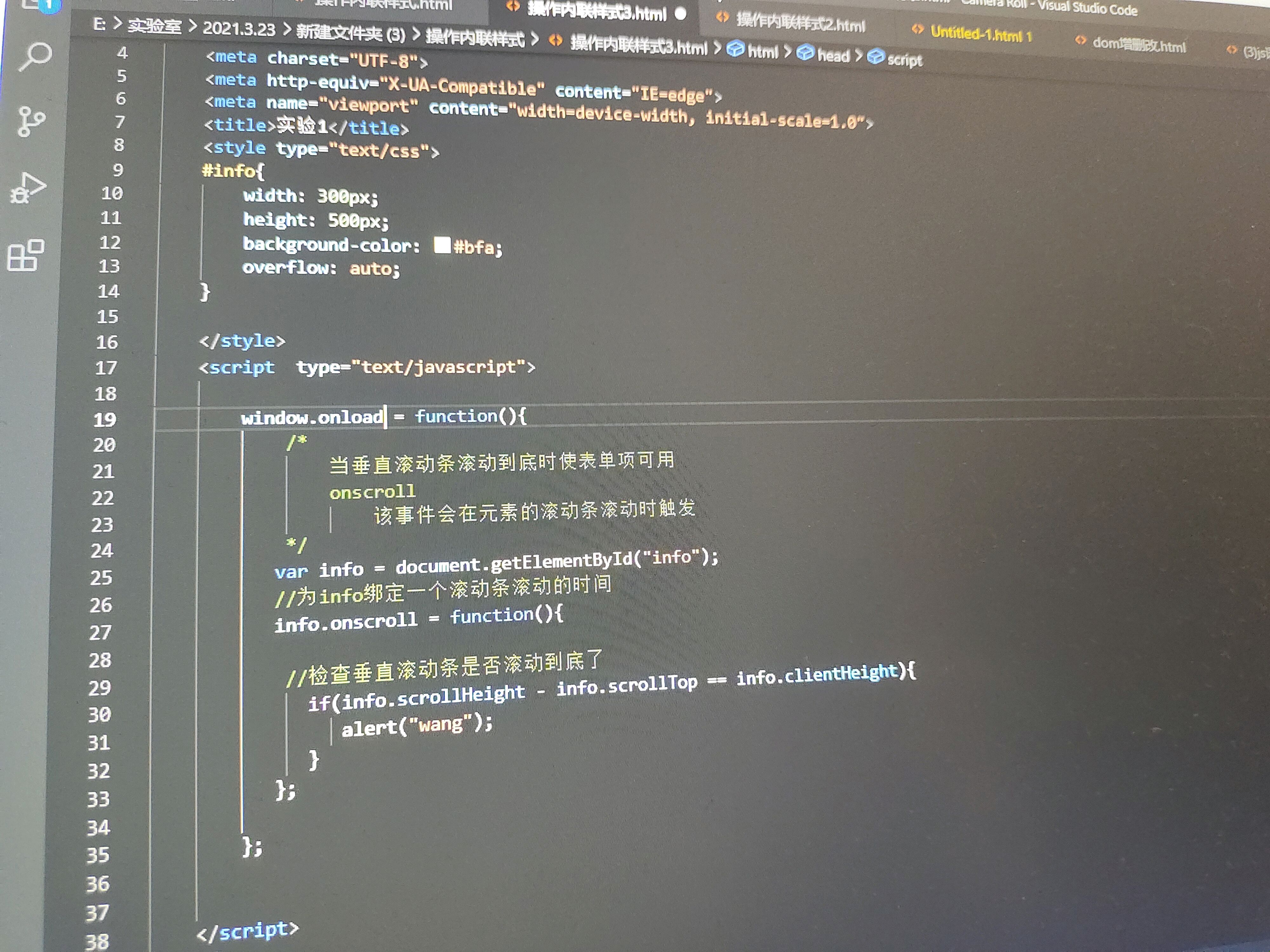Open the Run and Debug view

(28, 188)
